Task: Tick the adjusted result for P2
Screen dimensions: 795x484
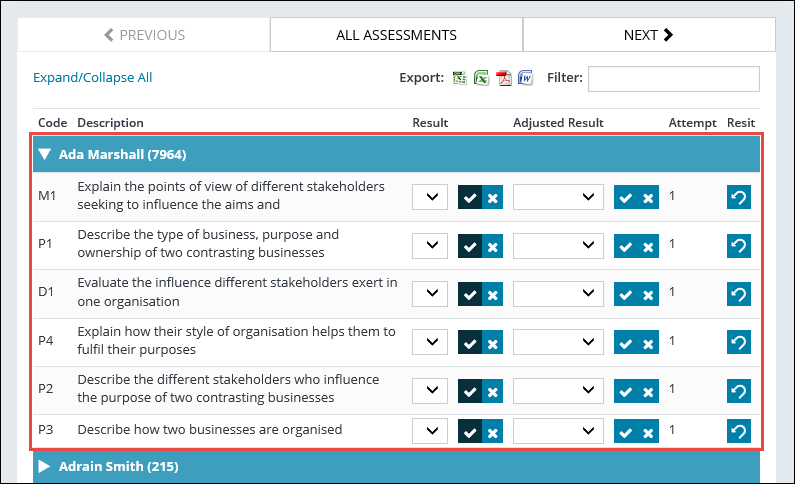Action: point(625,390)
